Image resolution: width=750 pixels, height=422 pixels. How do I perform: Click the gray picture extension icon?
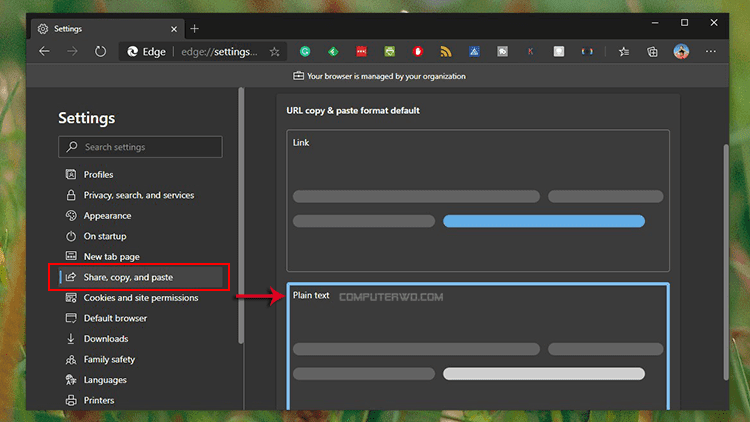pyautogui.click(x=502, y=51)
